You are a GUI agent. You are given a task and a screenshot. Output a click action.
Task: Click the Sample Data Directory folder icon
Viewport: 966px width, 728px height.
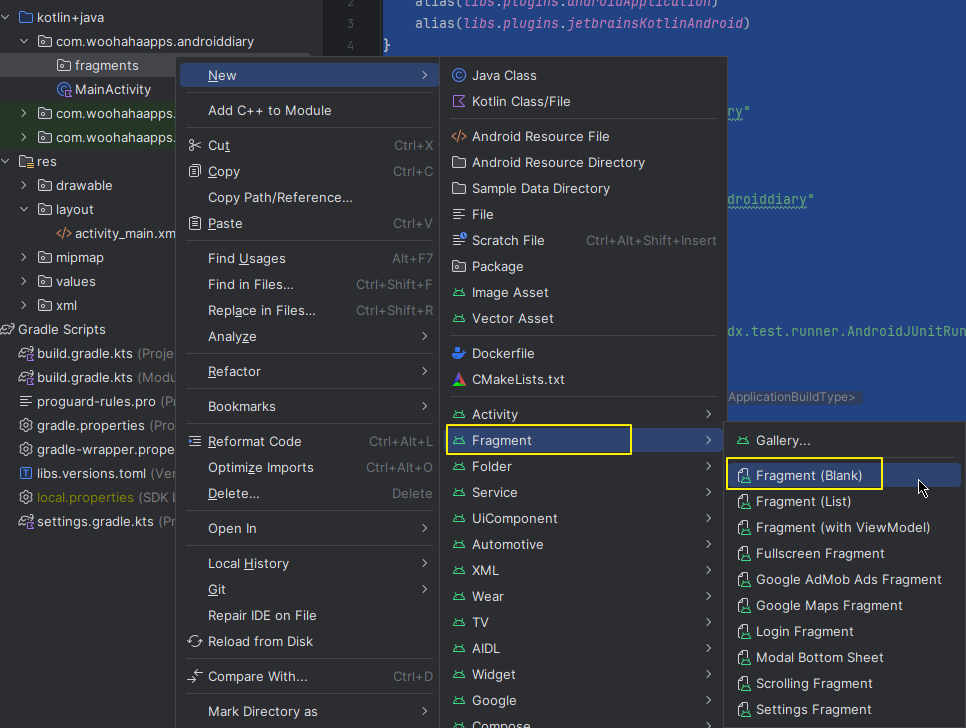pos(459,188)
